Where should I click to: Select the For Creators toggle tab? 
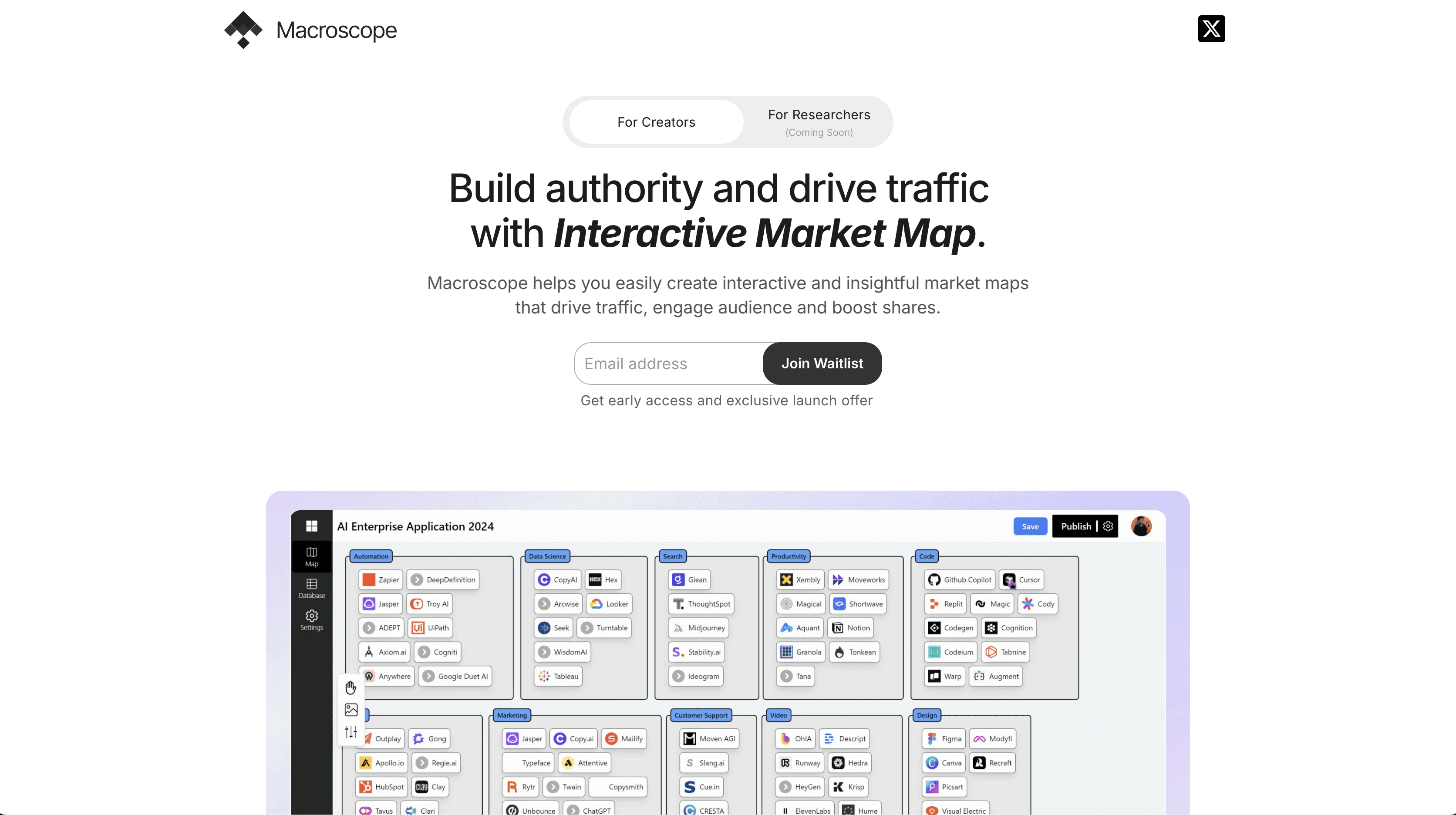coord(656,121)
